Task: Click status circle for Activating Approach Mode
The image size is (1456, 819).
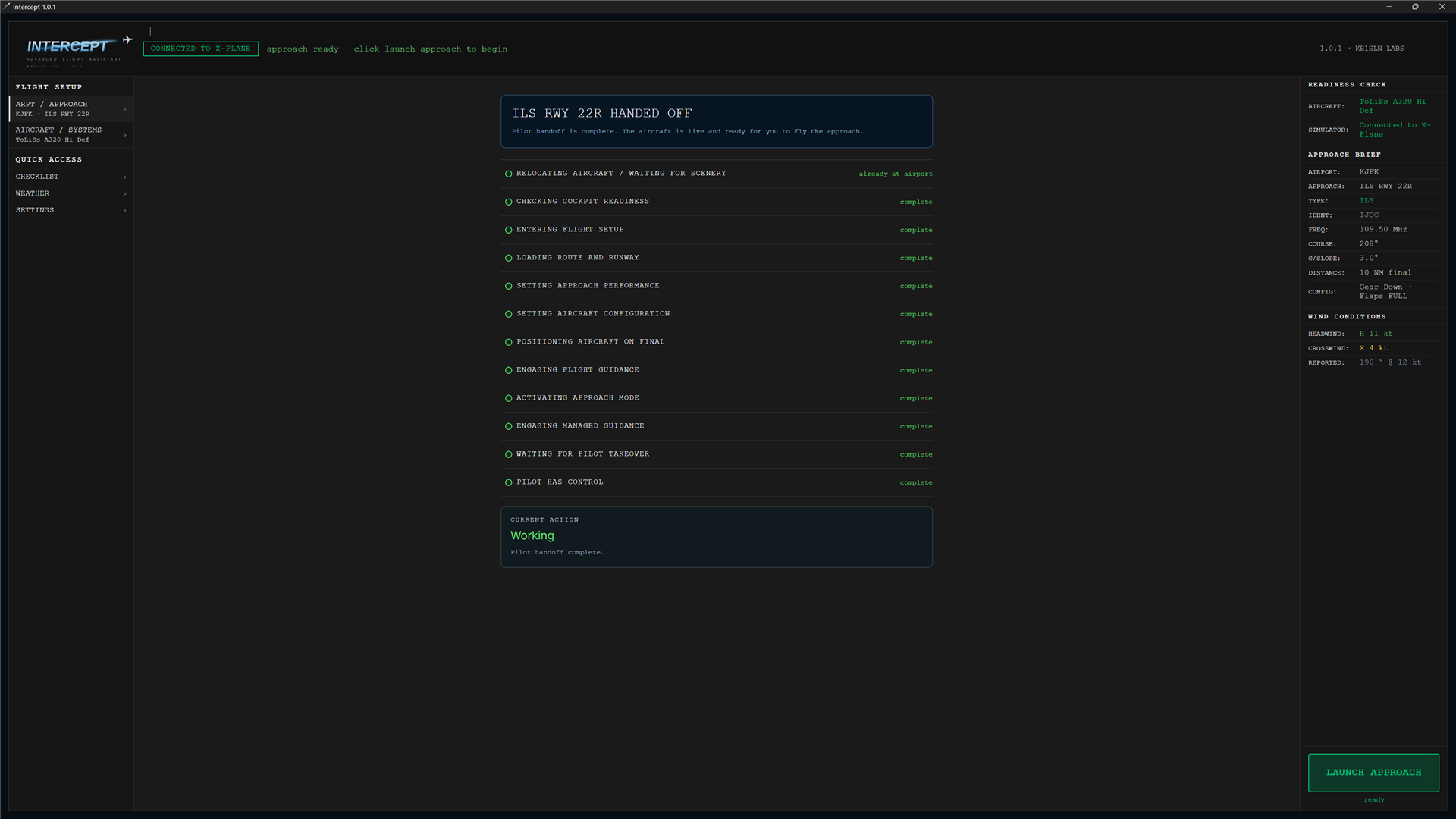Action: pyautogui.click(x=508, y=398)
